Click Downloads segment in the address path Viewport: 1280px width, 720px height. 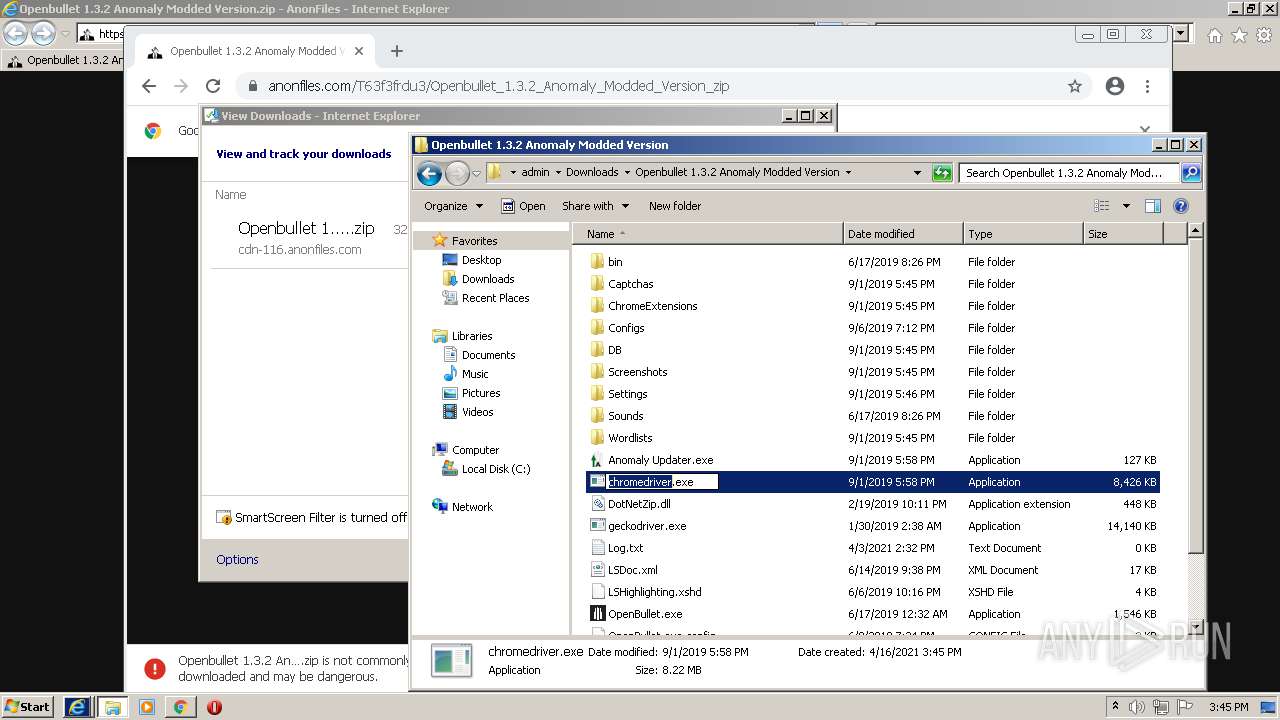592,172
